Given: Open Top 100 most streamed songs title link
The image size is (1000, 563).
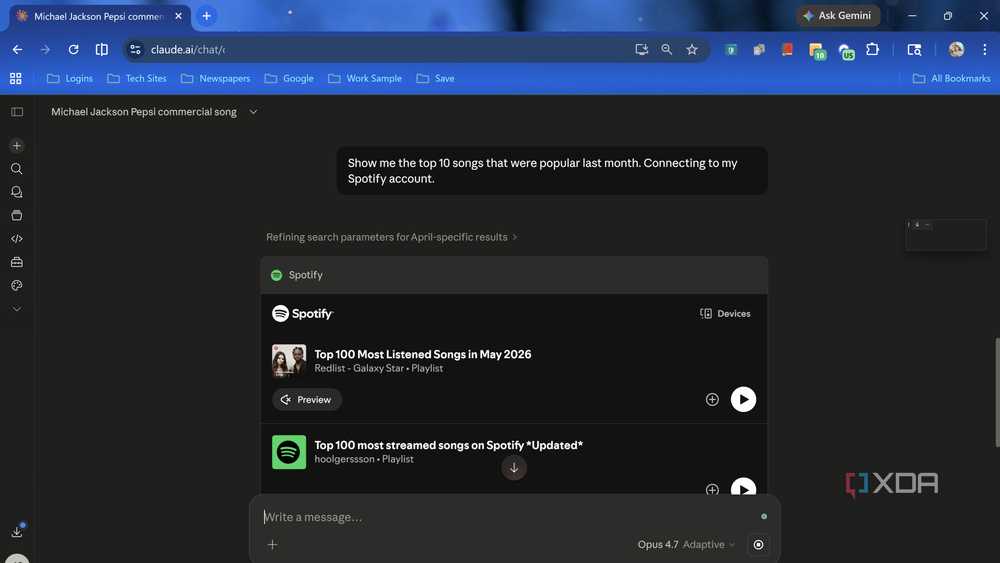Looking at the screenshot, I should (448, 445).
